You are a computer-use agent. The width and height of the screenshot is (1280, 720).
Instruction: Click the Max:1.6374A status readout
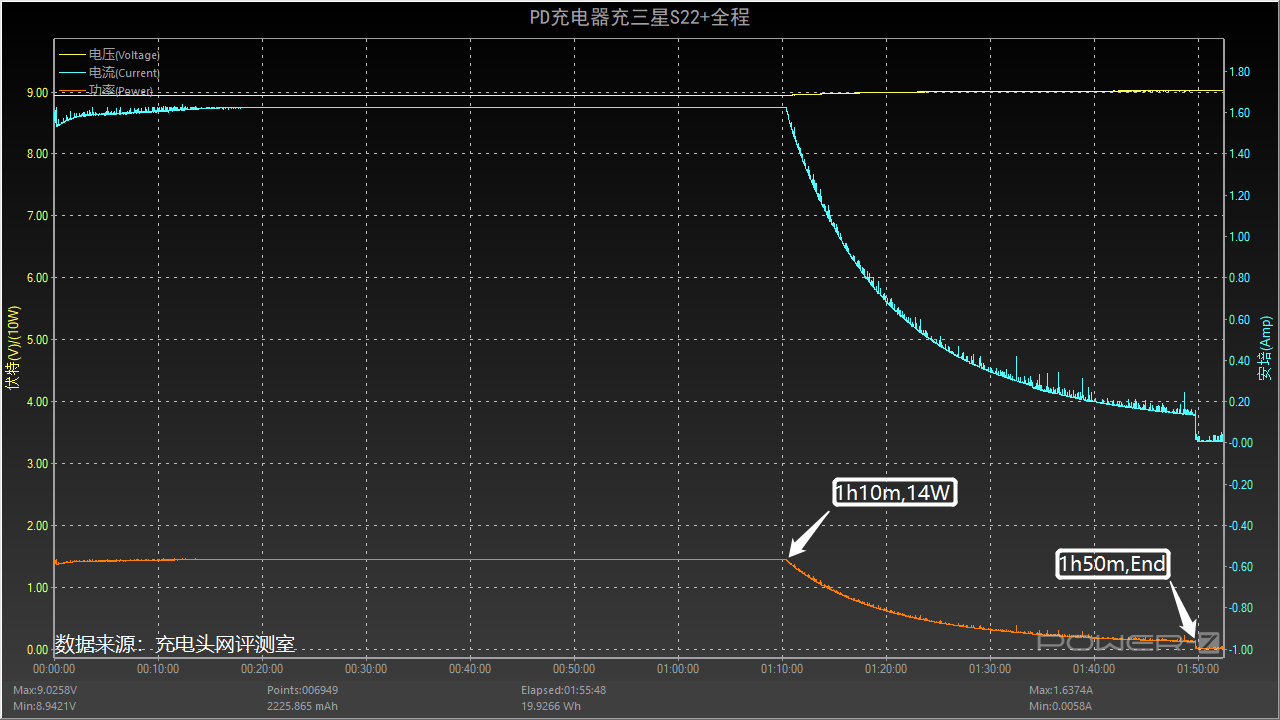point(1062,690)
